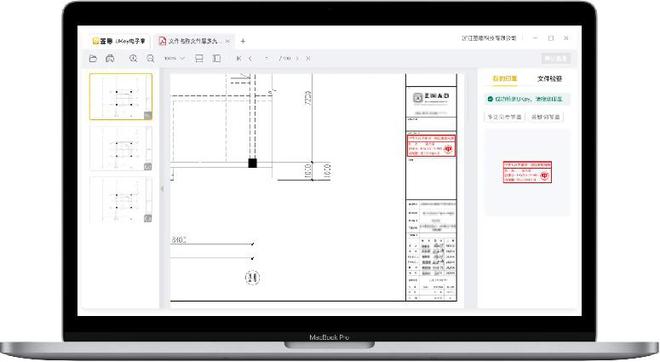Viewport: 660px width, 362px height.
Task: Switch to the 文件验签 tab
Action: tap(549, 79)
